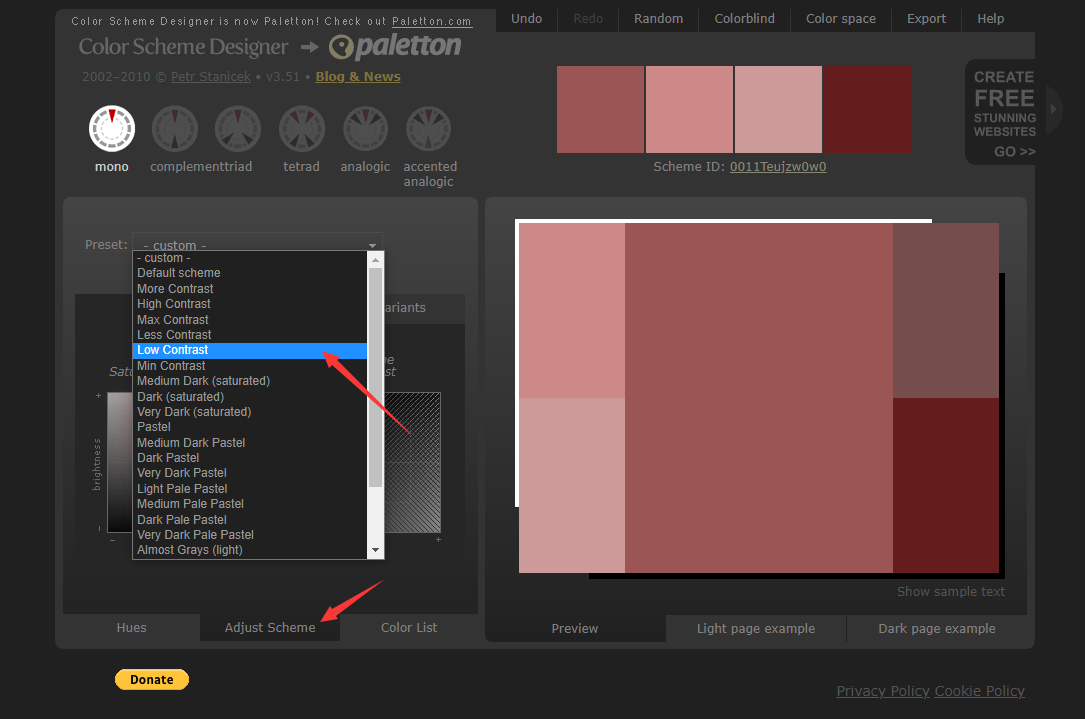Click the Paletton logo
Screen dimensions: 1085x719
(395, 46)
